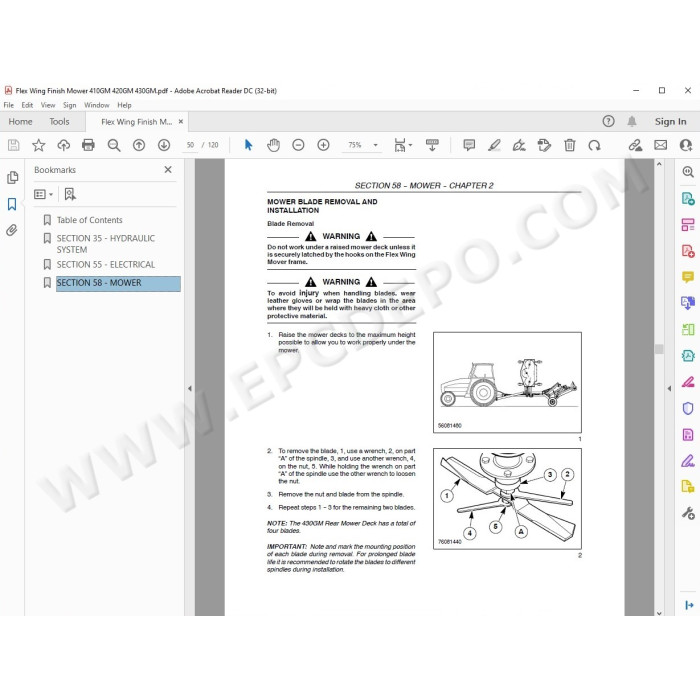Open account profile icon in toolbar
Viewport: 700px width, 700px height.
[x=686, y=145]
